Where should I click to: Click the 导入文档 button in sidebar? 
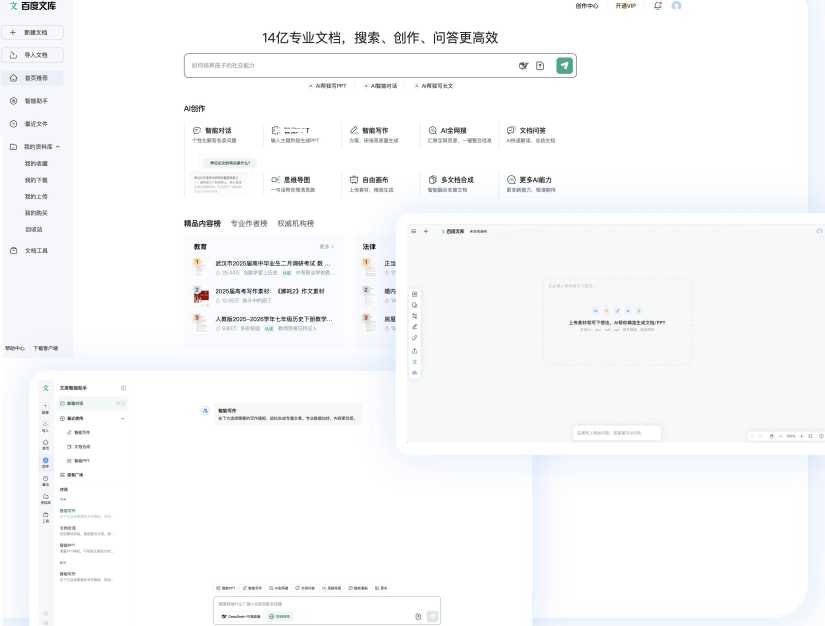tap(33, 55)
